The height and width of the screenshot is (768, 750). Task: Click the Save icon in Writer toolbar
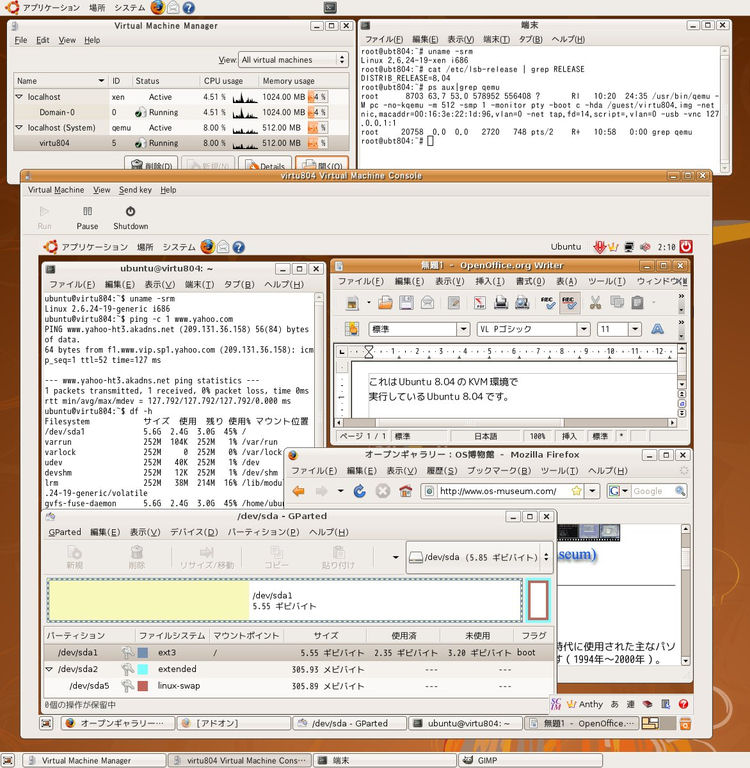406,303
